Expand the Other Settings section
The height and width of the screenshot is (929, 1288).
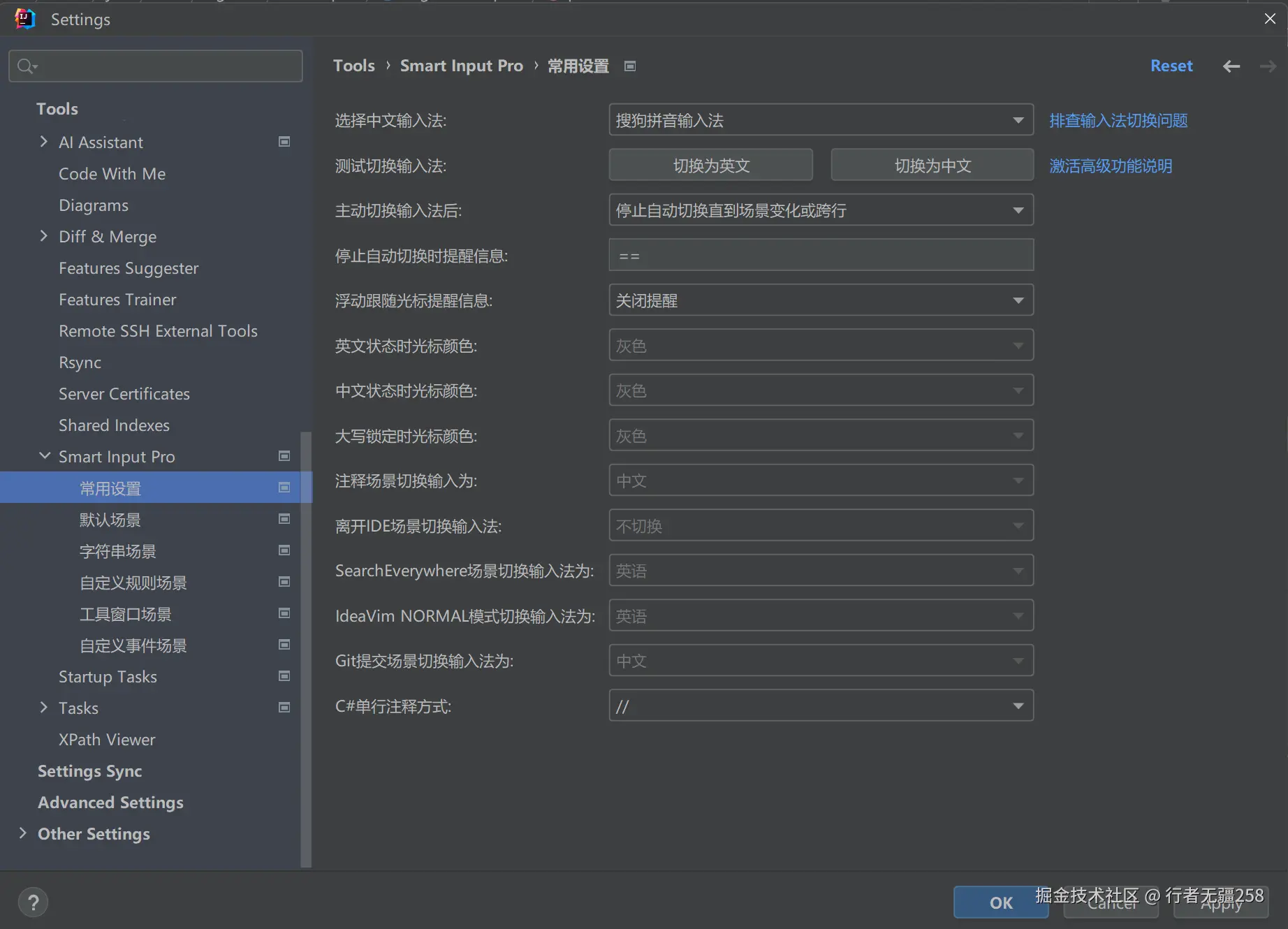click(22, 833)
